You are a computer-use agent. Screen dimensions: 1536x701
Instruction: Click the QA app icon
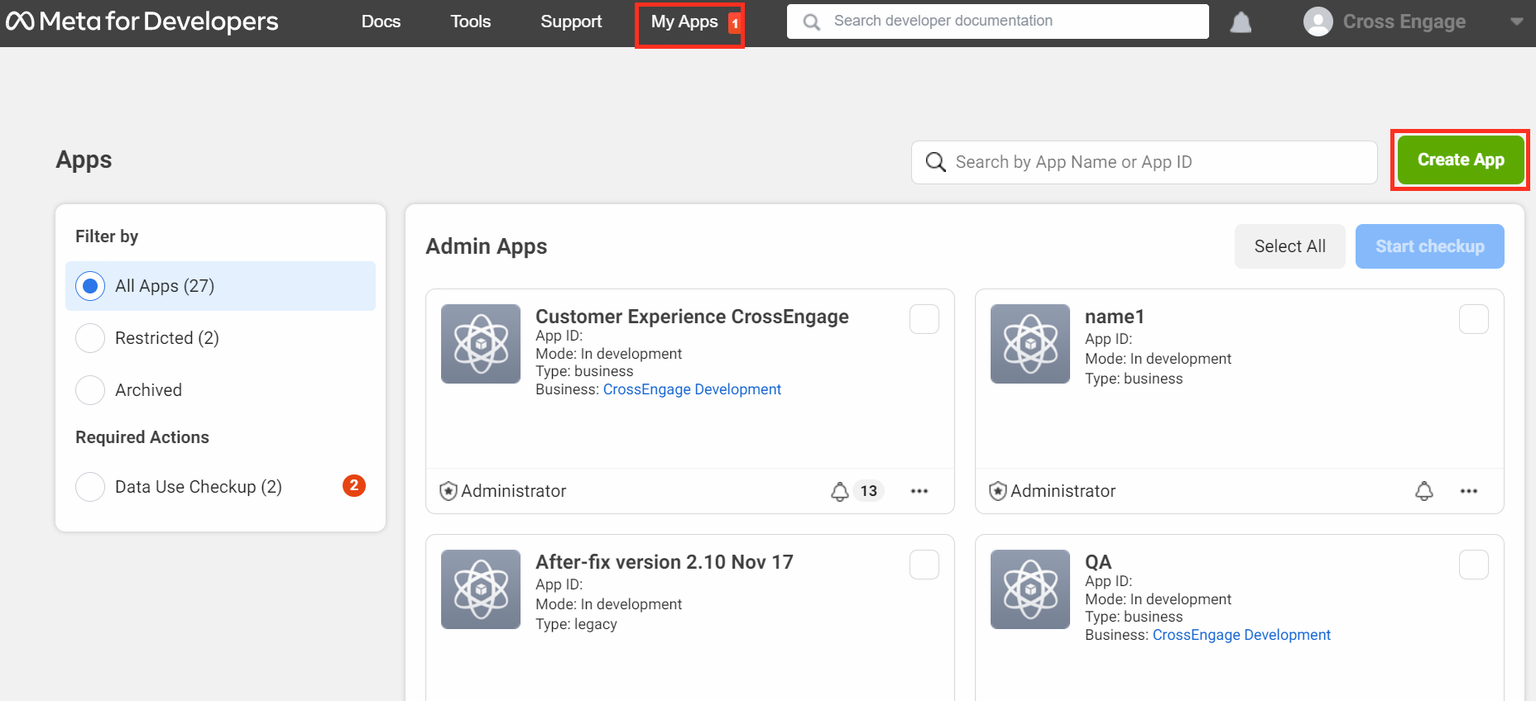[x=1030, y=589]
